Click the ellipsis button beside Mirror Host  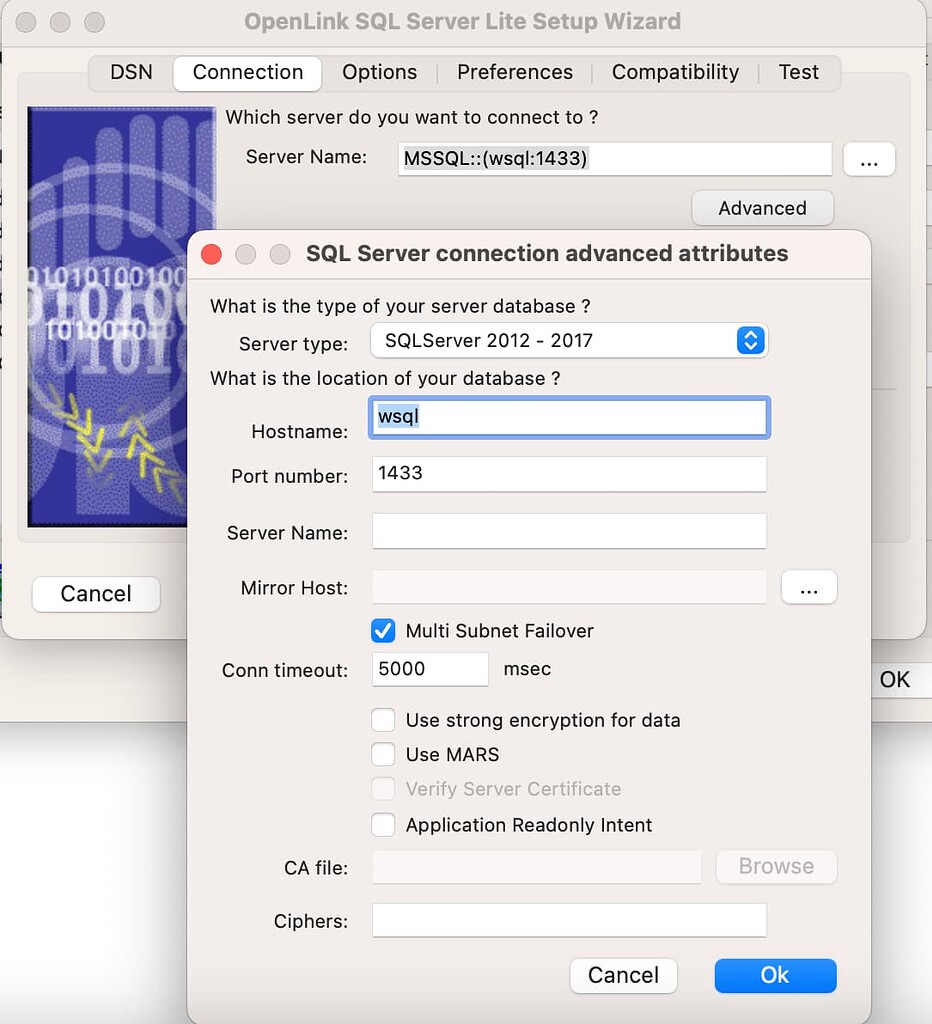point(809,587)
